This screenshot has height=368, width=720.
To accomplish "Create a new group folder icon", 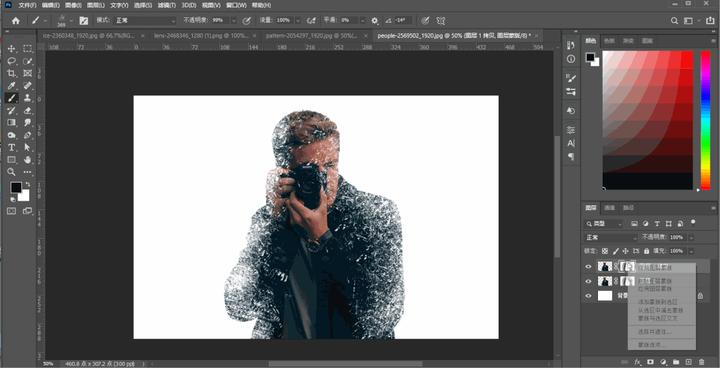I will click(676, 362).
